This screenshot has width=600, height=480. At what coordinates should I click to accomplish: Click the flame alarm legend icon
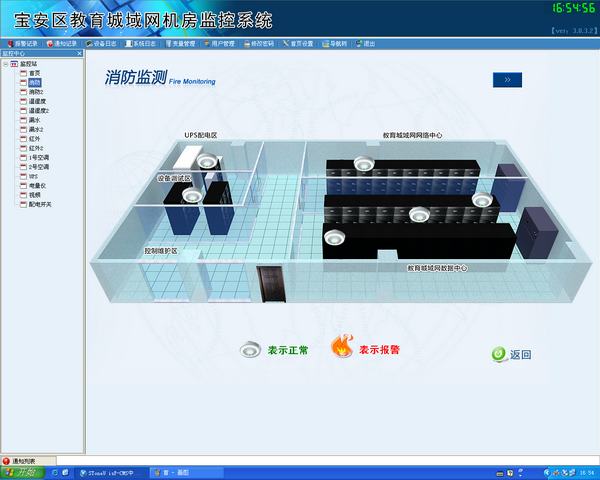pyautogui.click(x=342, y=347)
